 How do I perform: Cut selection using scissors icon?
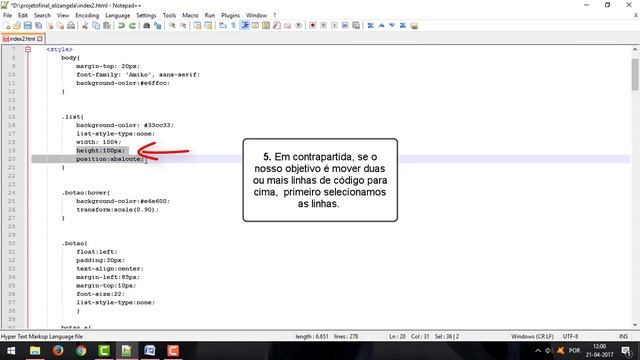pyautogui.click(x=85, y=25)
